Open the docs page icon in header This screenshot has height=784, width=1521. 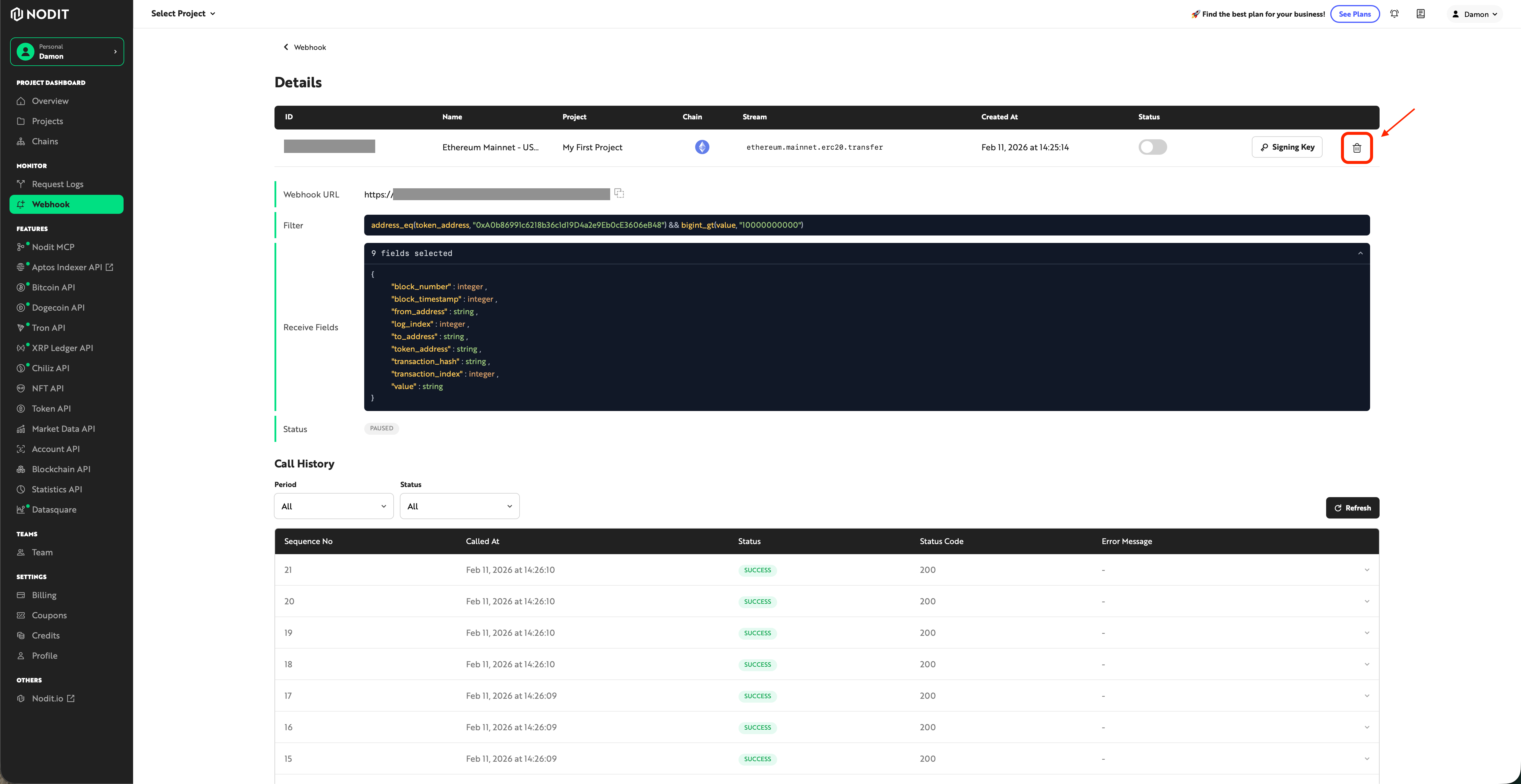[1420, 14]
